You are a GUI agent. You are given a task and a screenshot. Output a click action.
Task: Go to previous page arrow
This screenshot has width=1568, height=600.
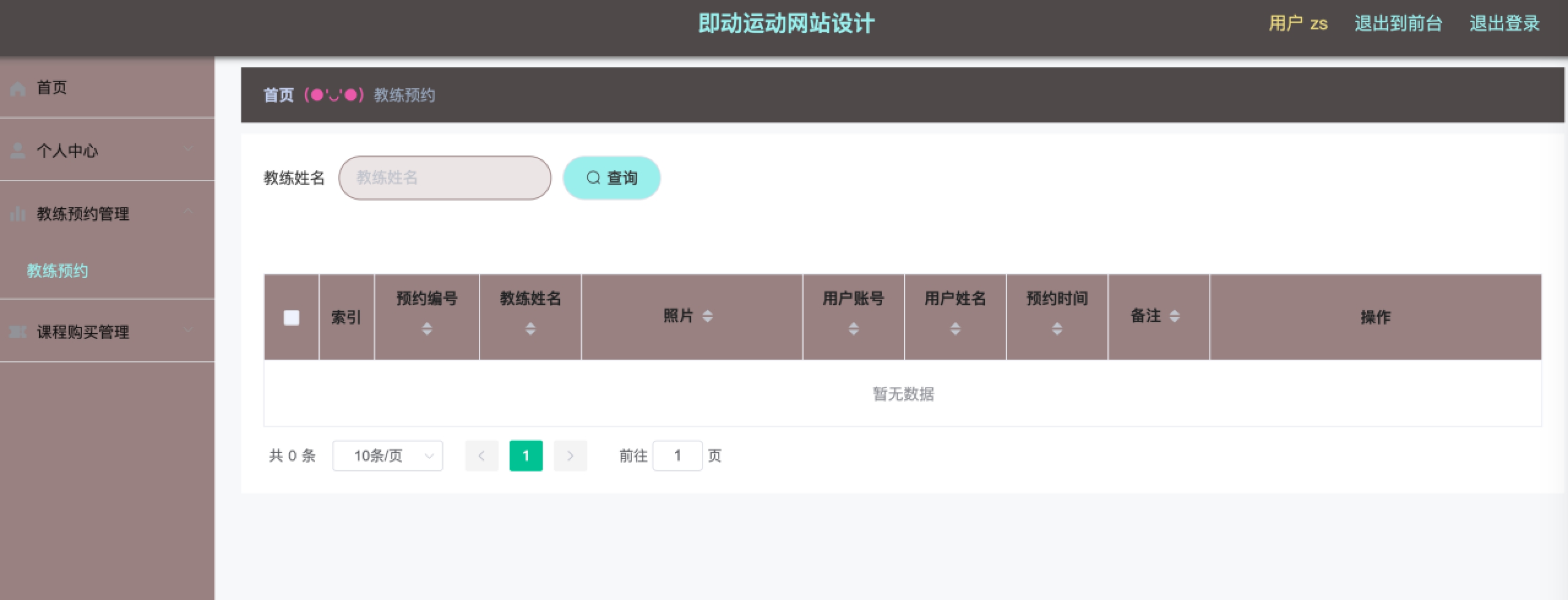click(481, 456)
